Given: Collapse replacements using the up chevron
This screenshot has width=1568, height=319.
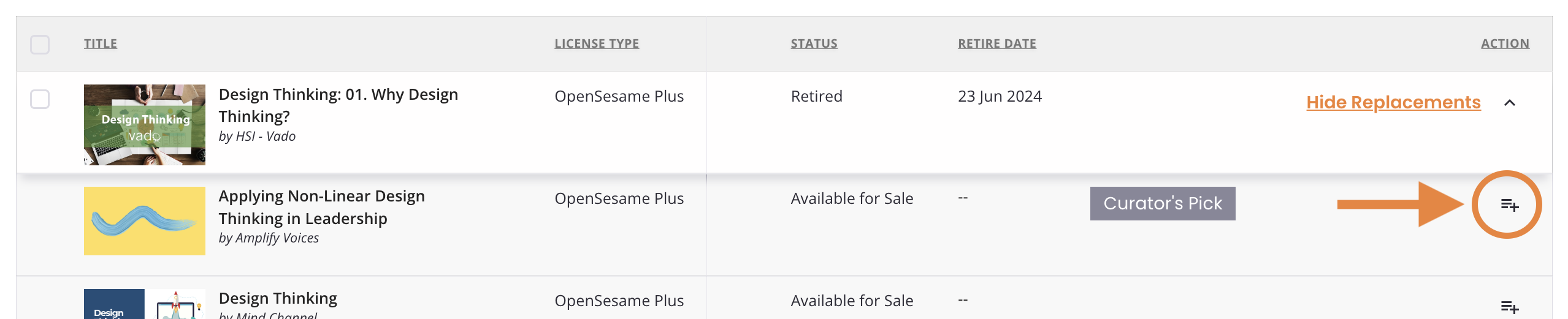Looking at the screenshot, I should [x=1510, y=103].
